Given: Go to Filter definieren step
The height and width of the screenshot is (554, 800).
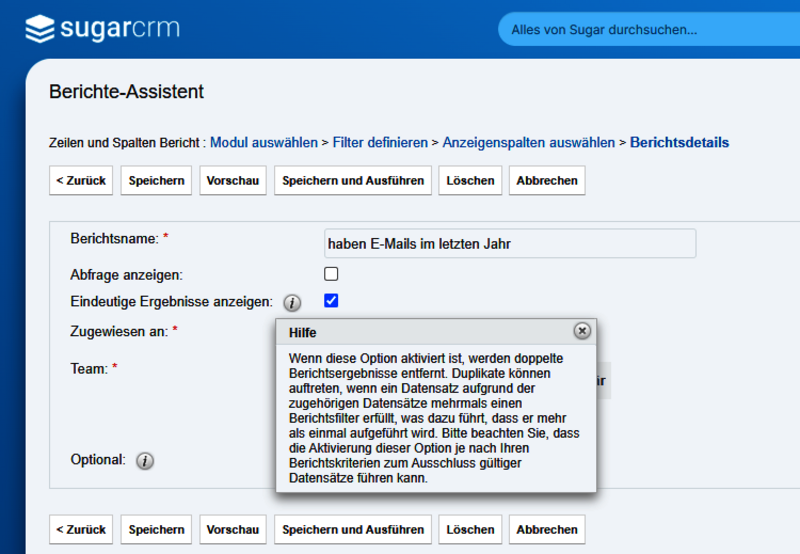Looking at the screenshot, I should (380, 142).
